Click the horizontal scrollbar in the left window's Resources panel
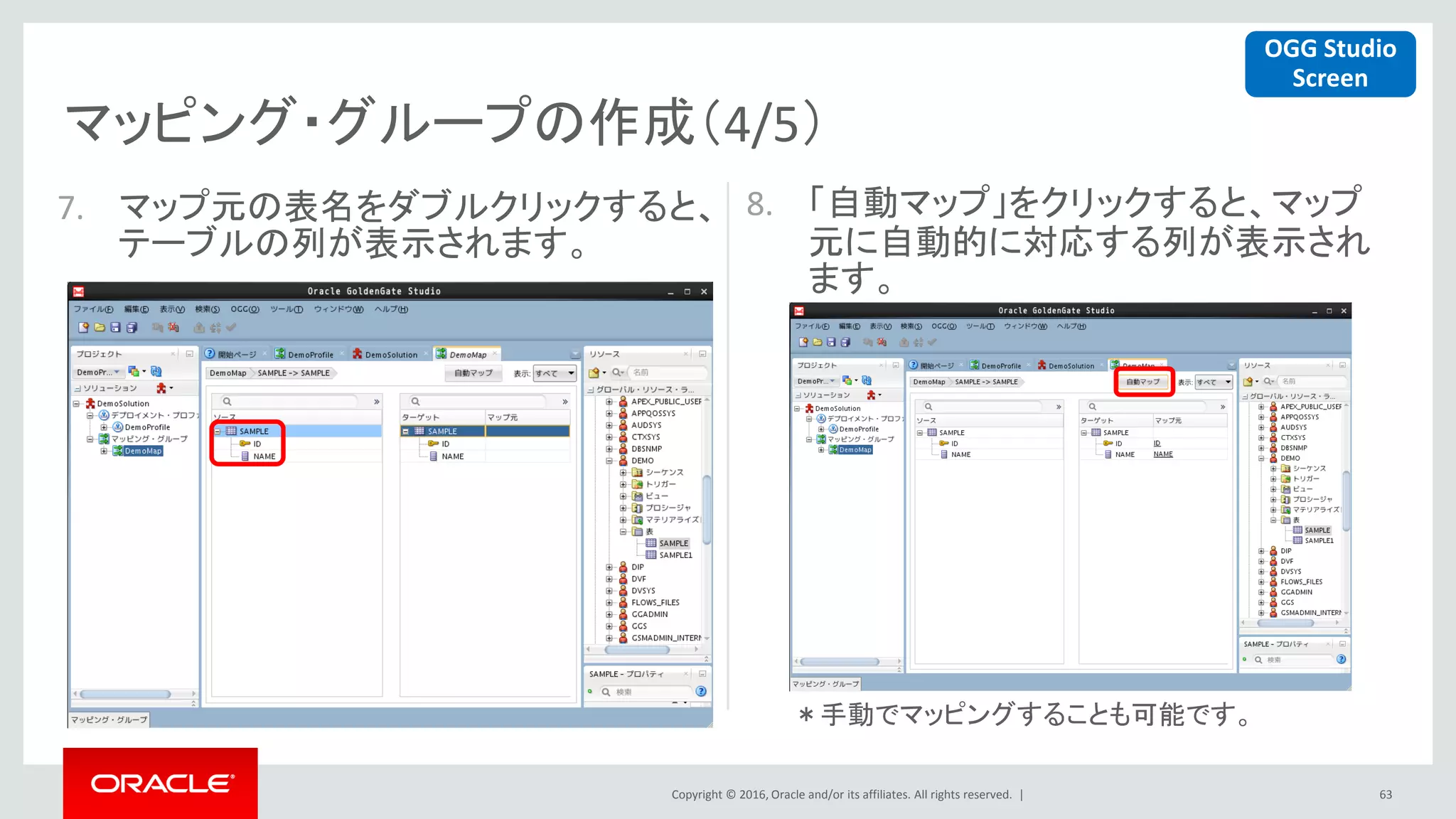Image resolution: width=1456 pixels, height=819 pixels. 638,650
